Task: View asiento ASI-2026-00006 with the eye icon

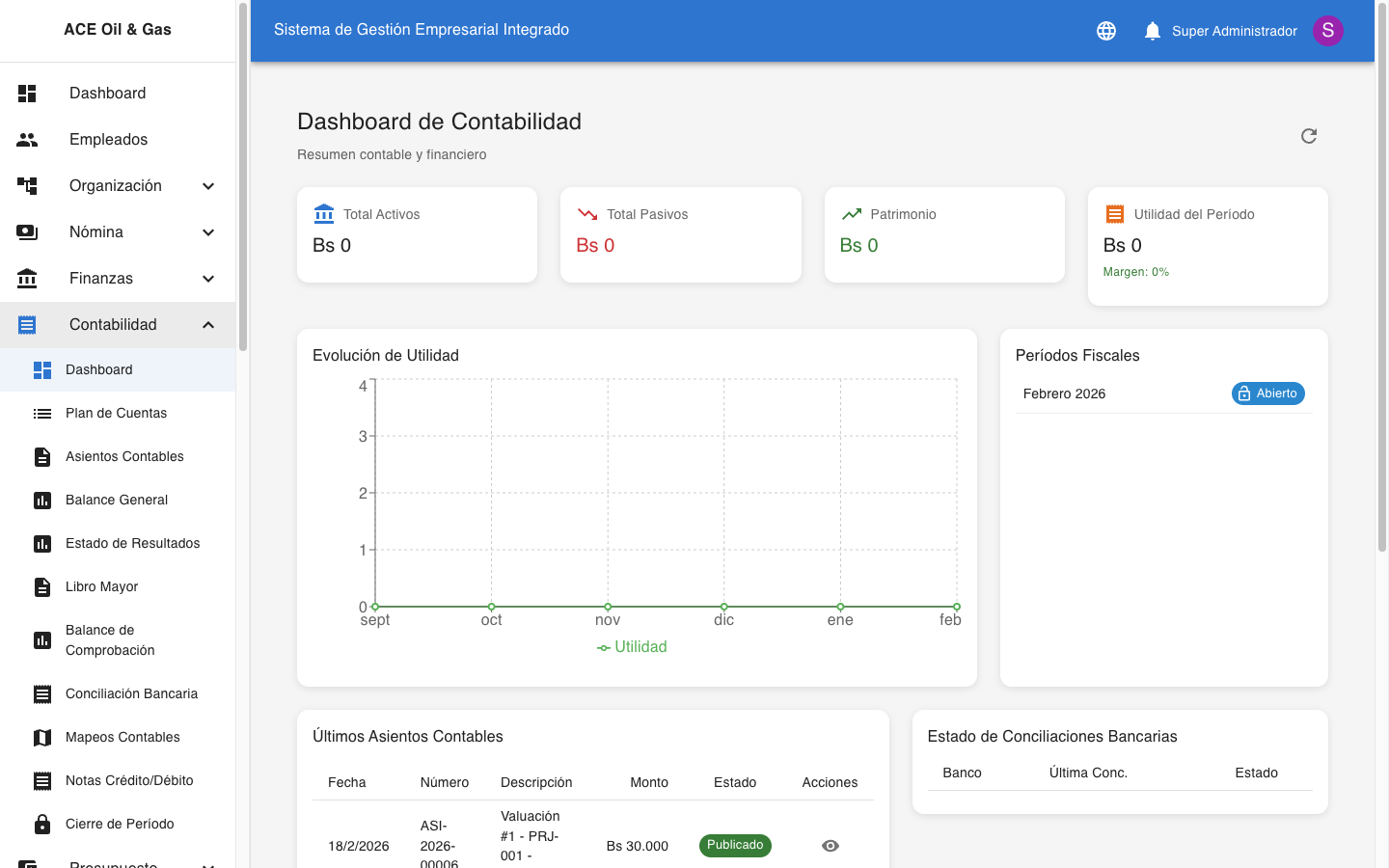Action: pos(830,846)
